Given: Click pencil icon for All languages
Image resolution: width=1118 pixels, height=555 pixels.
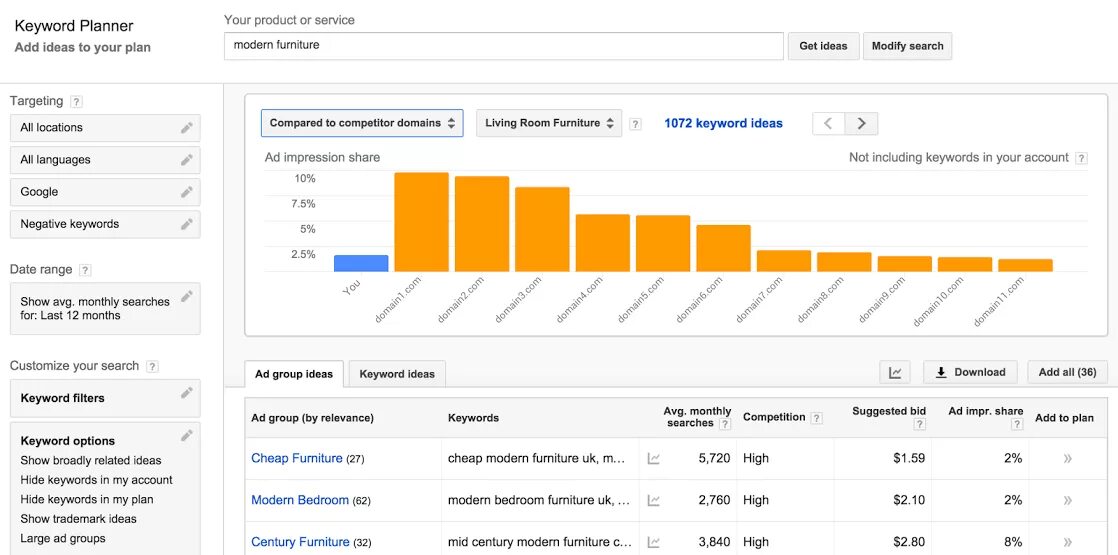Looking at the screenshot, I should pyautogui.click(x=186, y=160).
